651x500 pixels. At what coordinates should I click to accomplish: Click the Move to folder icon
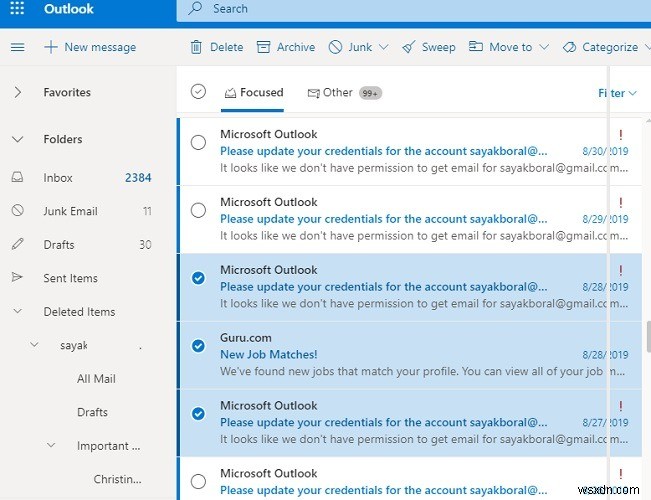pyautogui.click(x=475, y=46)
